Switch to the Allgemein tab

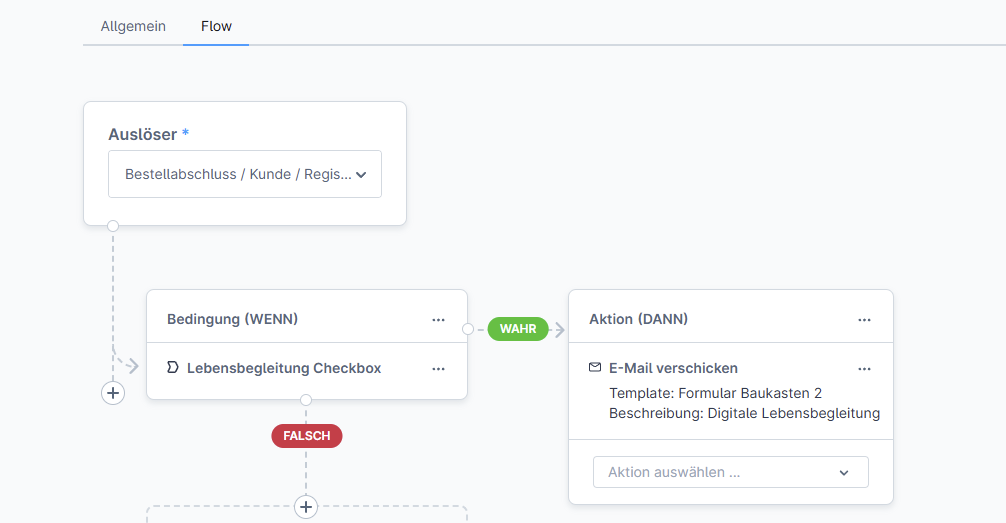[133, 26]
